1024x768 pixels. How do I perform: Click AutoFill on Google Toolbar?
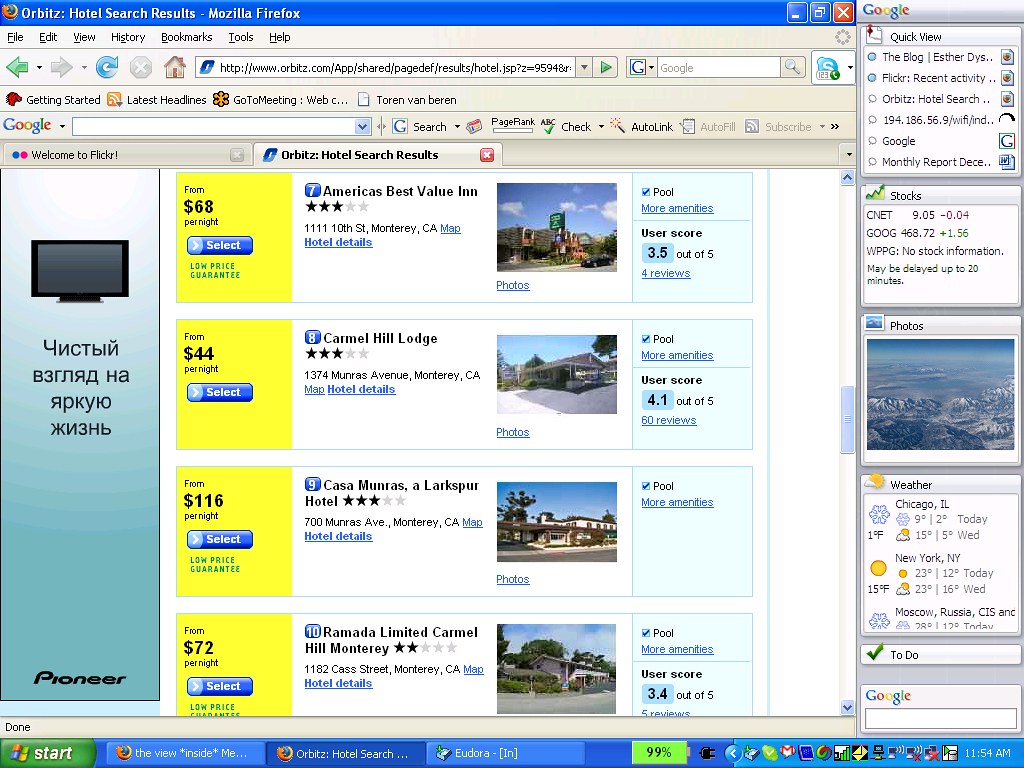point(708,127)
